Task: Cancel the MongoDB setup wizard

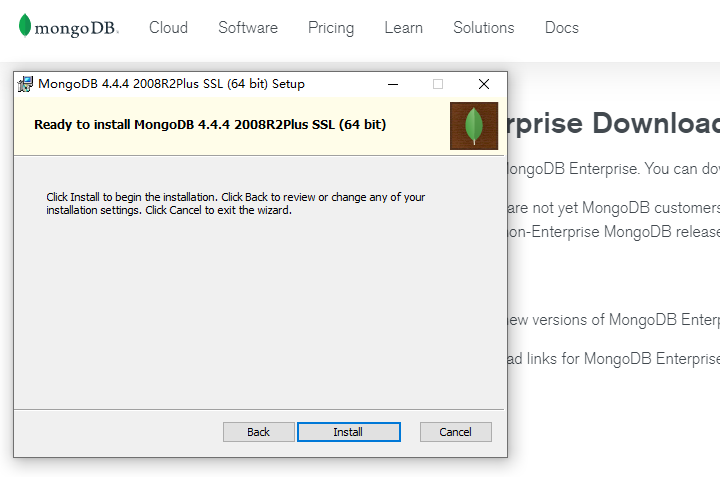Action: 456,432
